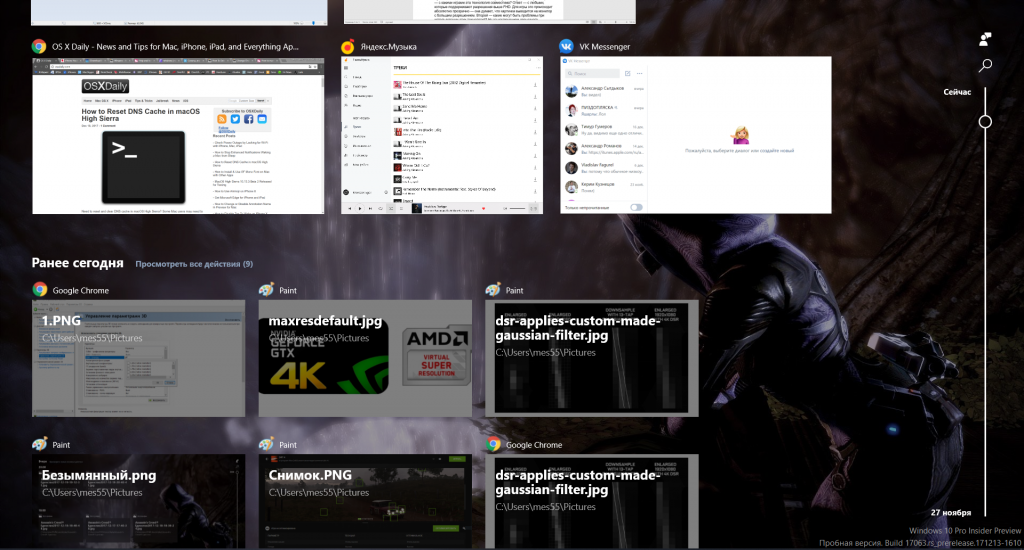Screen dimensions: 1024x550
Task: Click 'How to Reset DNS Cache' headline in OSXDaily
Action: click(140, 115)
